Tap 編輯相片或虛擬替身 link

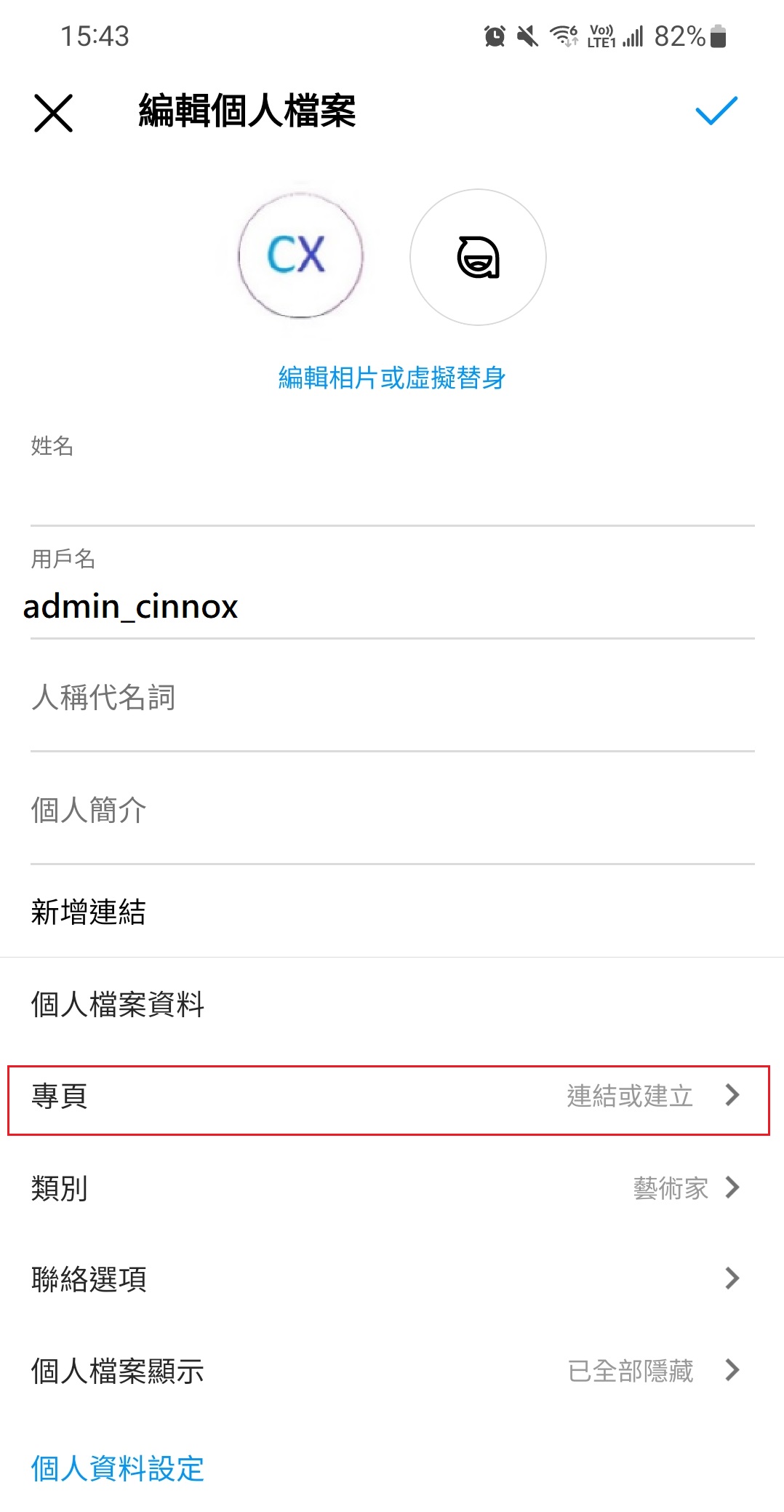pyautogui.click(x=392, y=378)
